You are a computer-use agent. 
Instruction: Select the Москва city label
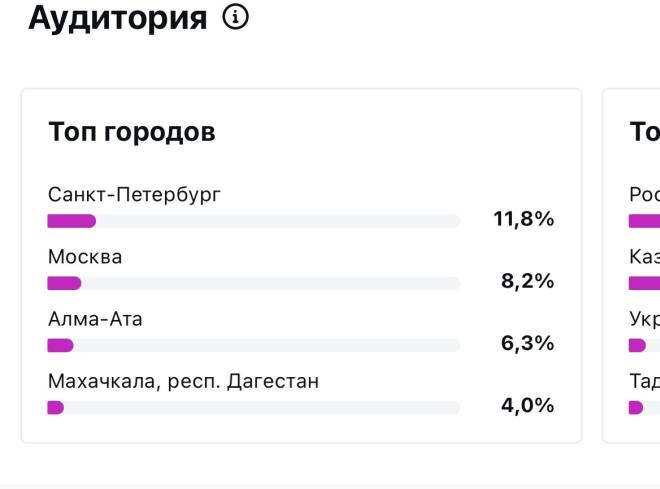85,257
